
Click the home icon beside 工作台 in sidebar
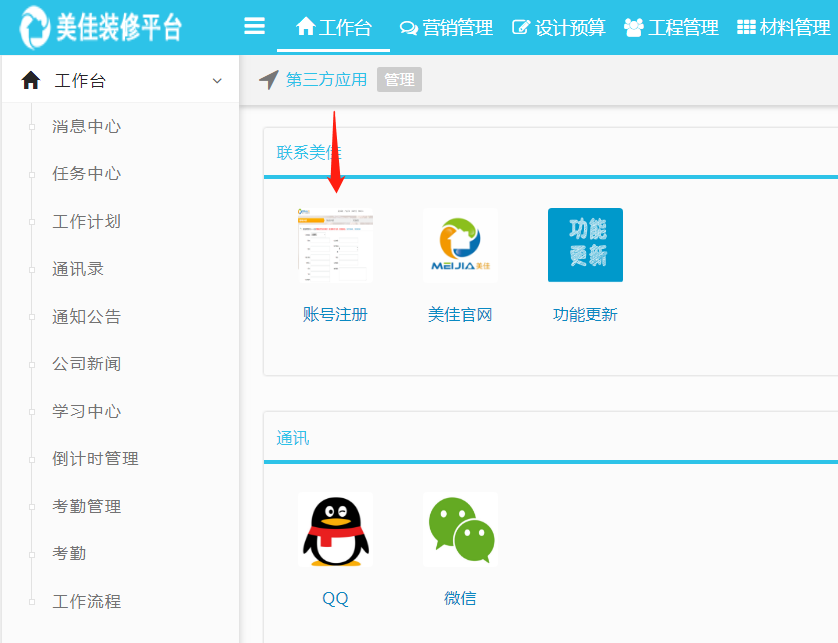coord(28,78)
